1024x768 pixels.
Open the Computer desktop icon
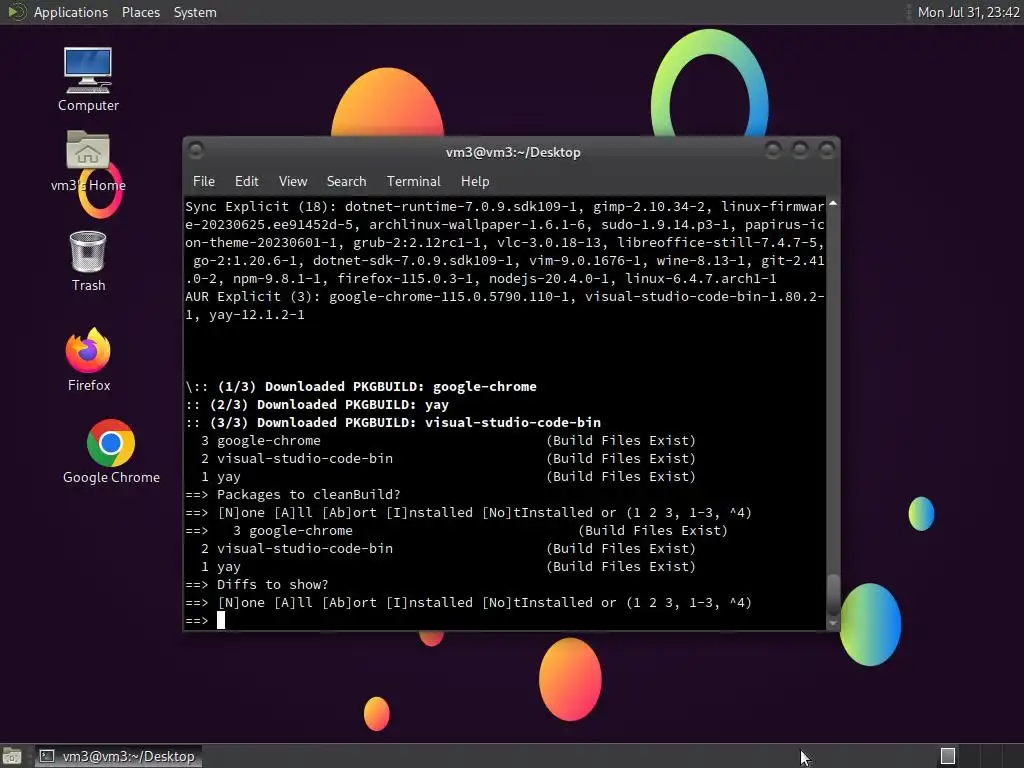(88, 79)
